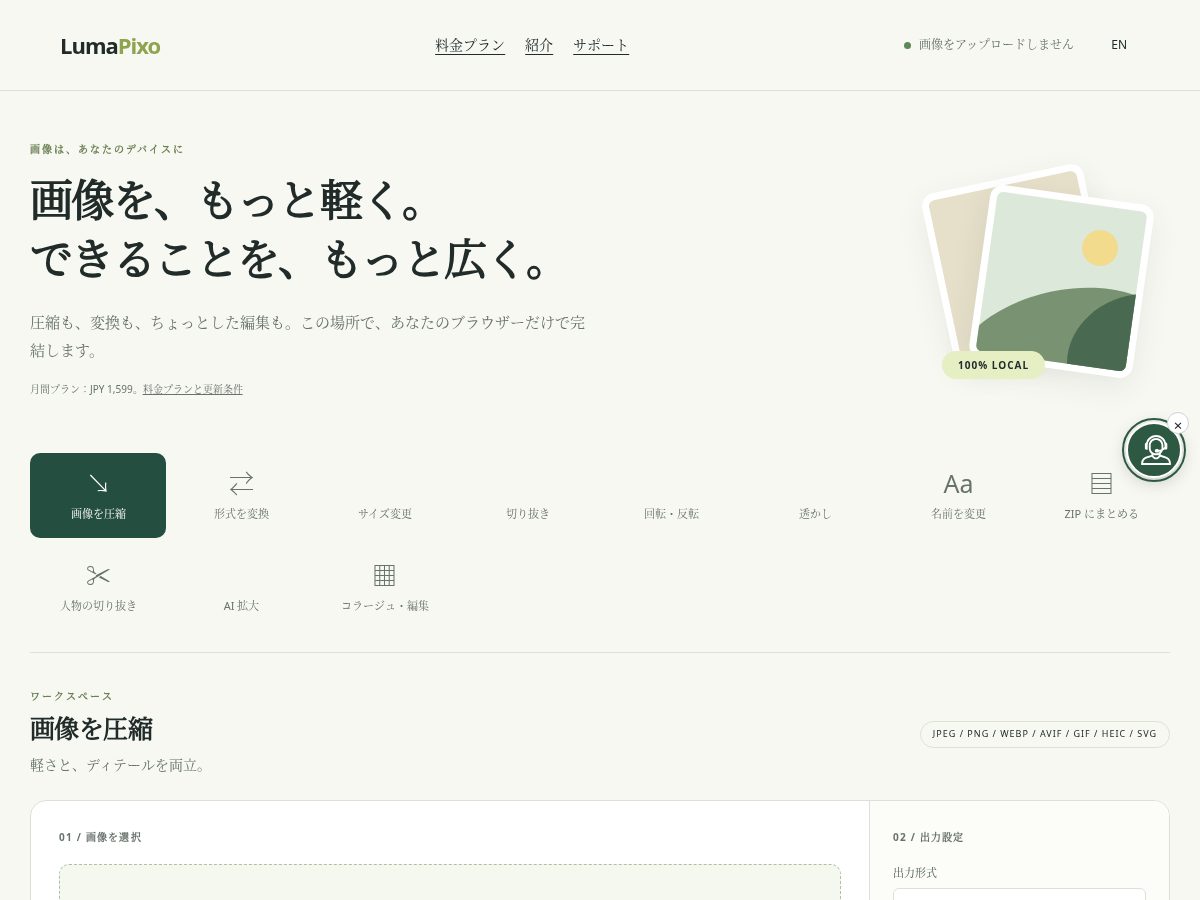Select the 回転・反転 rotate tool
This screenshot has width=1200, height=900.
671,495
